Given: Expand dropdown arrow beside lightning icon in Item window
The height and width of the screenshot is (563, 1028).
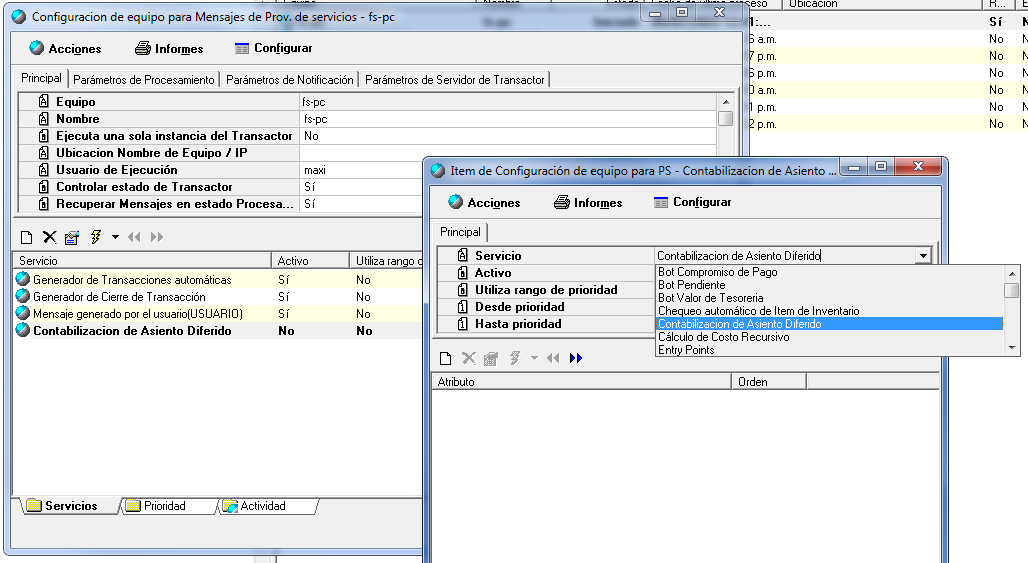Looking at the screenshot, I should point(534,359).
